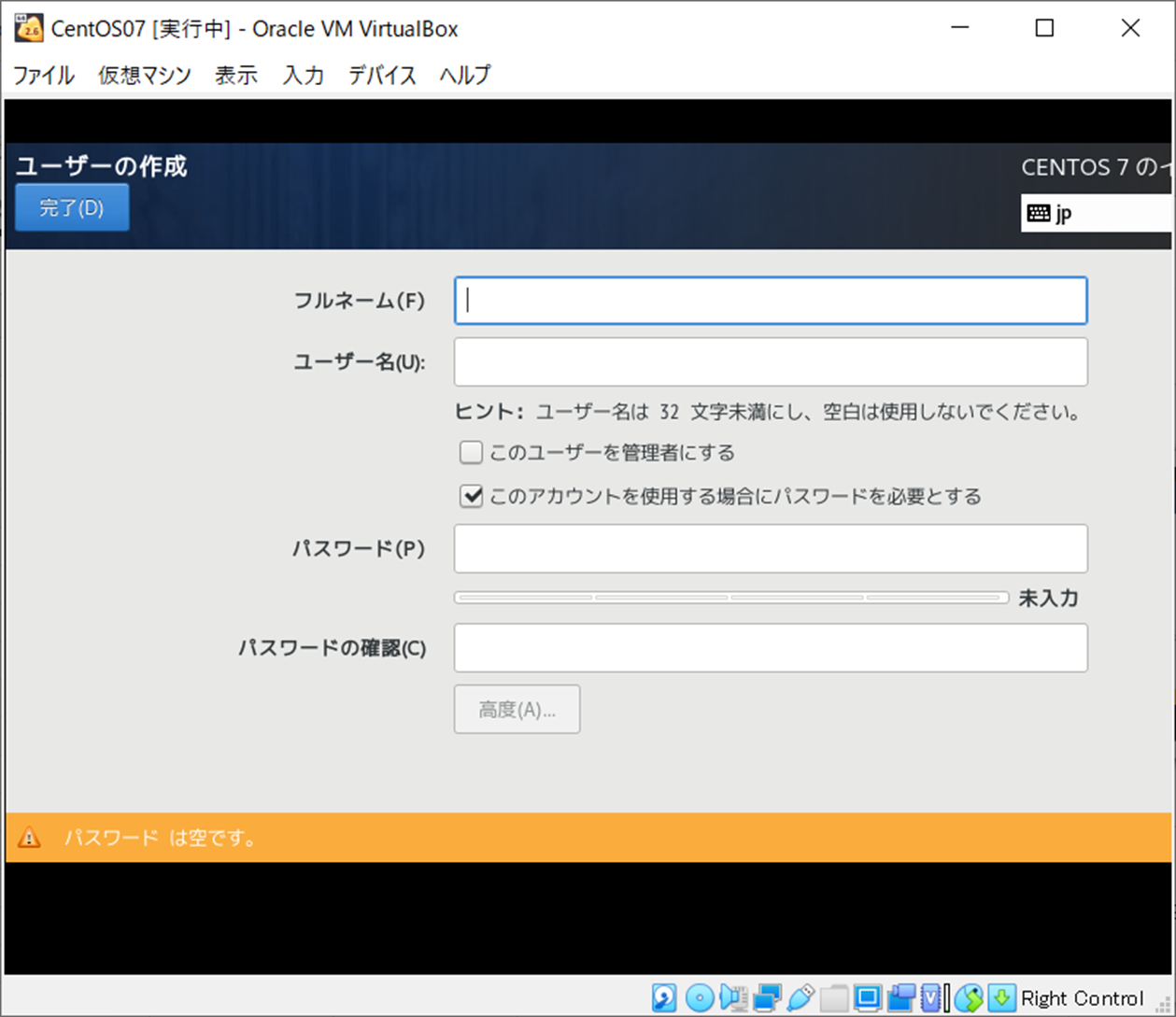This screenshot has width=1176, height=1017.
Task: Open the 仮想マシン menu
Action: pyautogui.click(x=145, y=75)
